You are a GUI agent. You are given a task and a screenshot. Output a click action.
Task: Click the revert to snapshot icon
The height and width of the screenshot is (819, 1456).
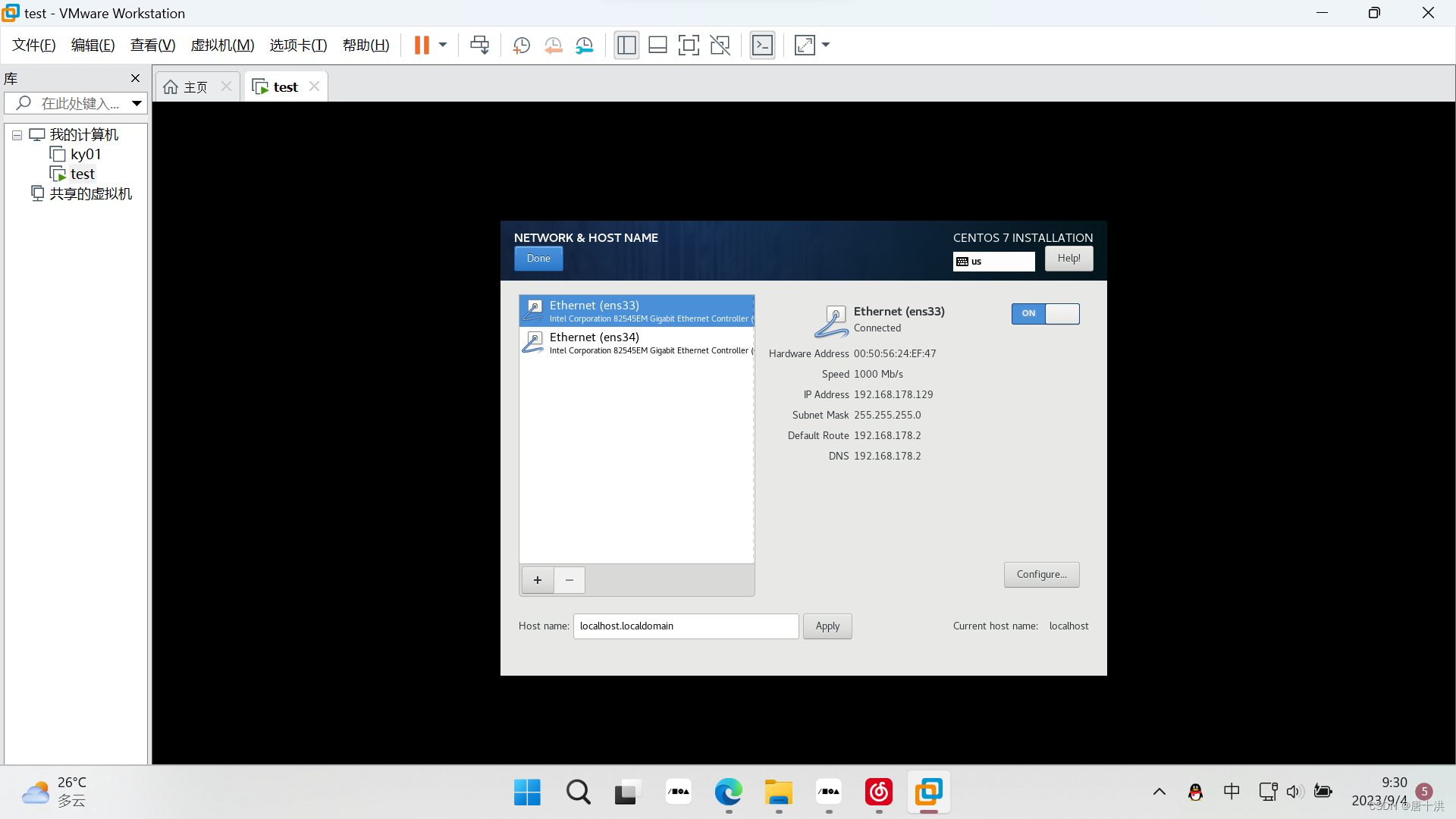[x=553, y=45]
